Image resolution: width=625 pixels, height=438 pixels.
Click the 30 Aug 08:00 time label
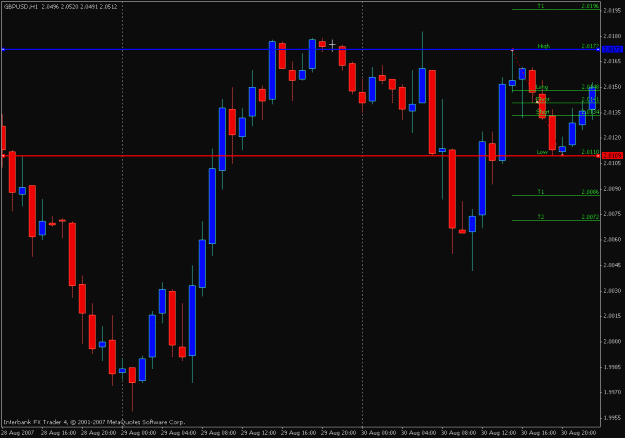pyautogui.click(x=458, y=432)
